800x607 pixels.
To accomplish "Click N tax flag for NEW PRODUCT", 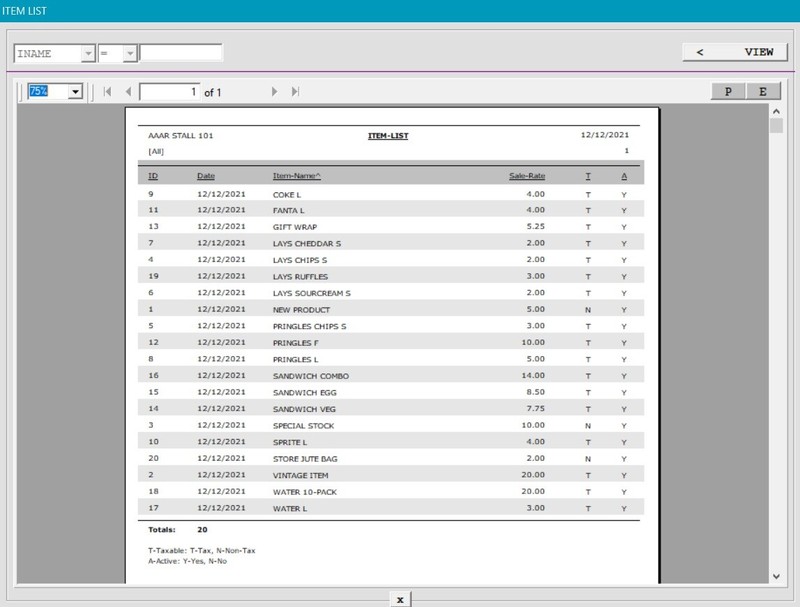I will tap(588, 310).
